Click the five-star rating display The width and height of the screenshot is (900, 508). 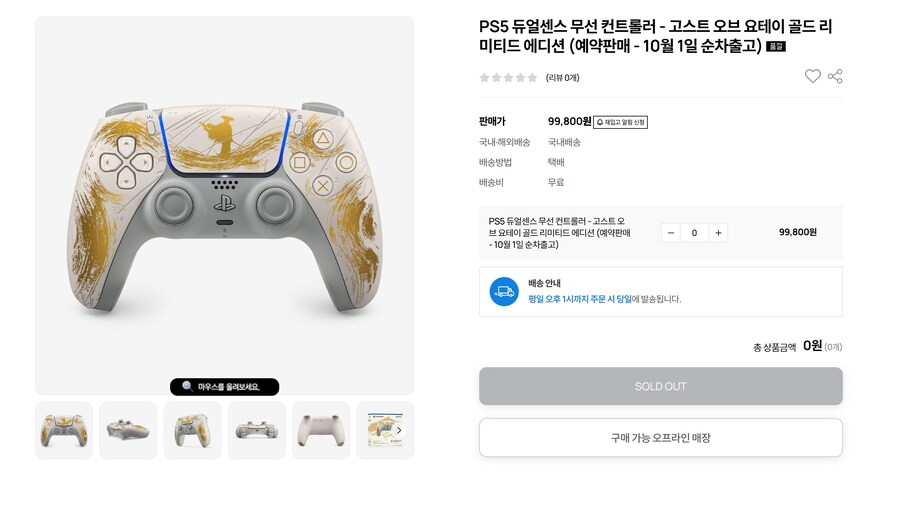click(x=509, y=77)
